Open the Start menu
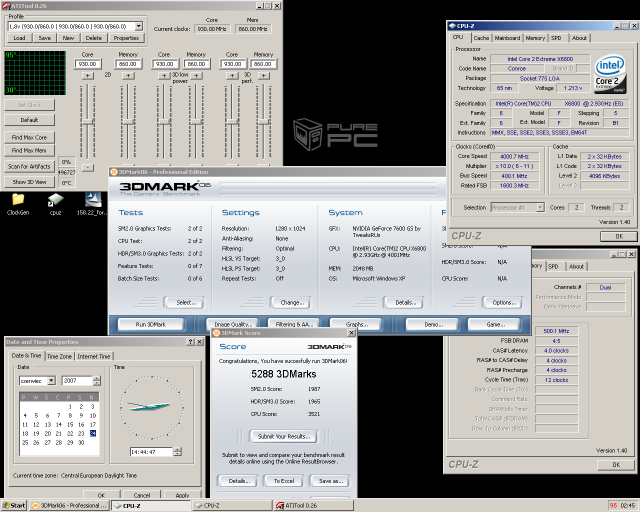 click(14, 505)
